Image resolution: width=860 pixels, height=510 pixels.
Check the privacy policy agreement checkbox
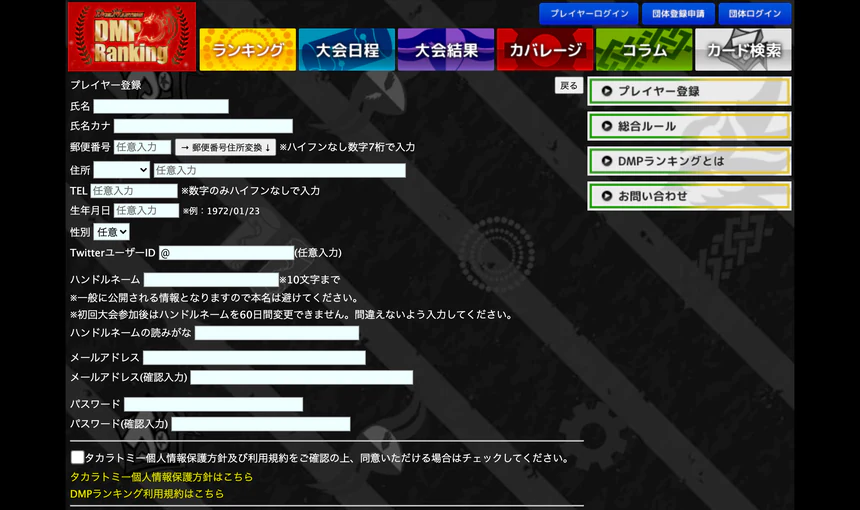[x=77, y=457]
